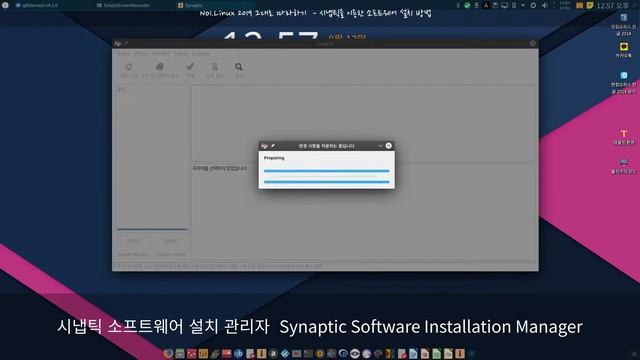The image size is (640, 360).
Task: Click the 12:57 clock in top panel
Action: point(613,5)
